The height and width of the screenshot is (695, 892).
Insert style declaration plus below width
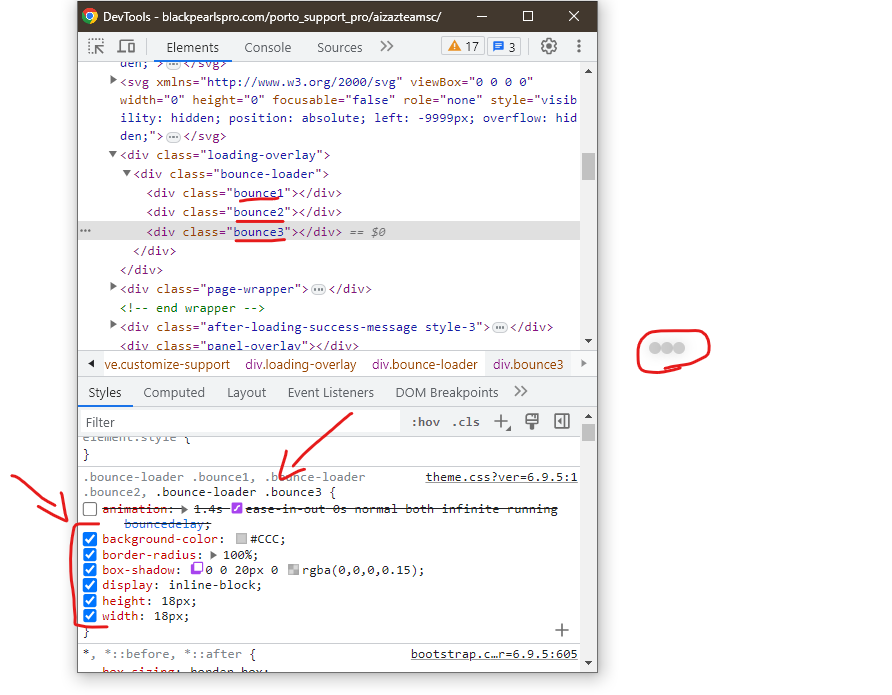tap(561, 630)
